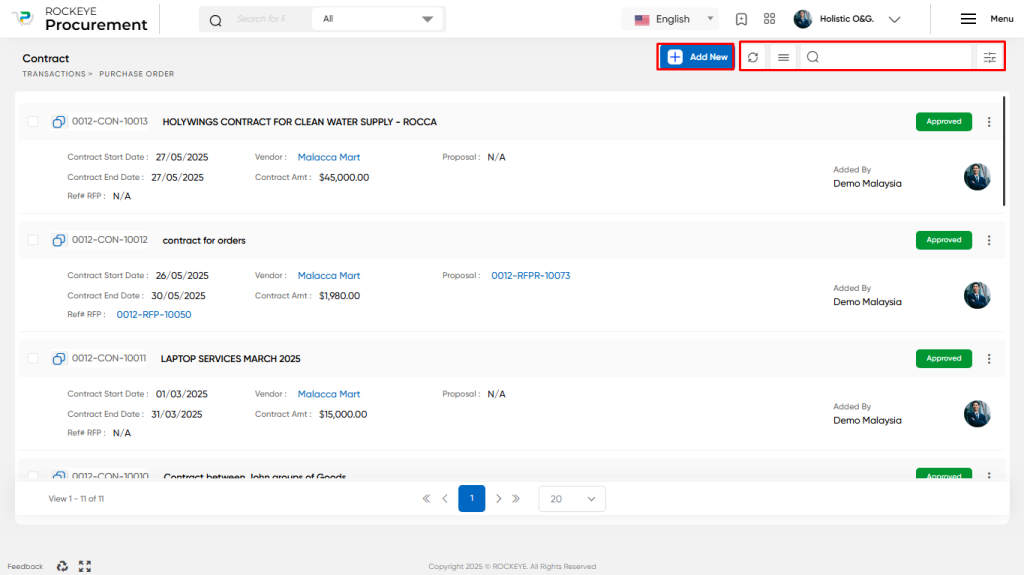This screenshot has width=1024, height=575.
Task: Click Demo Malaysia avatar on 0012-CON-10012
Action: click(977, 295)
